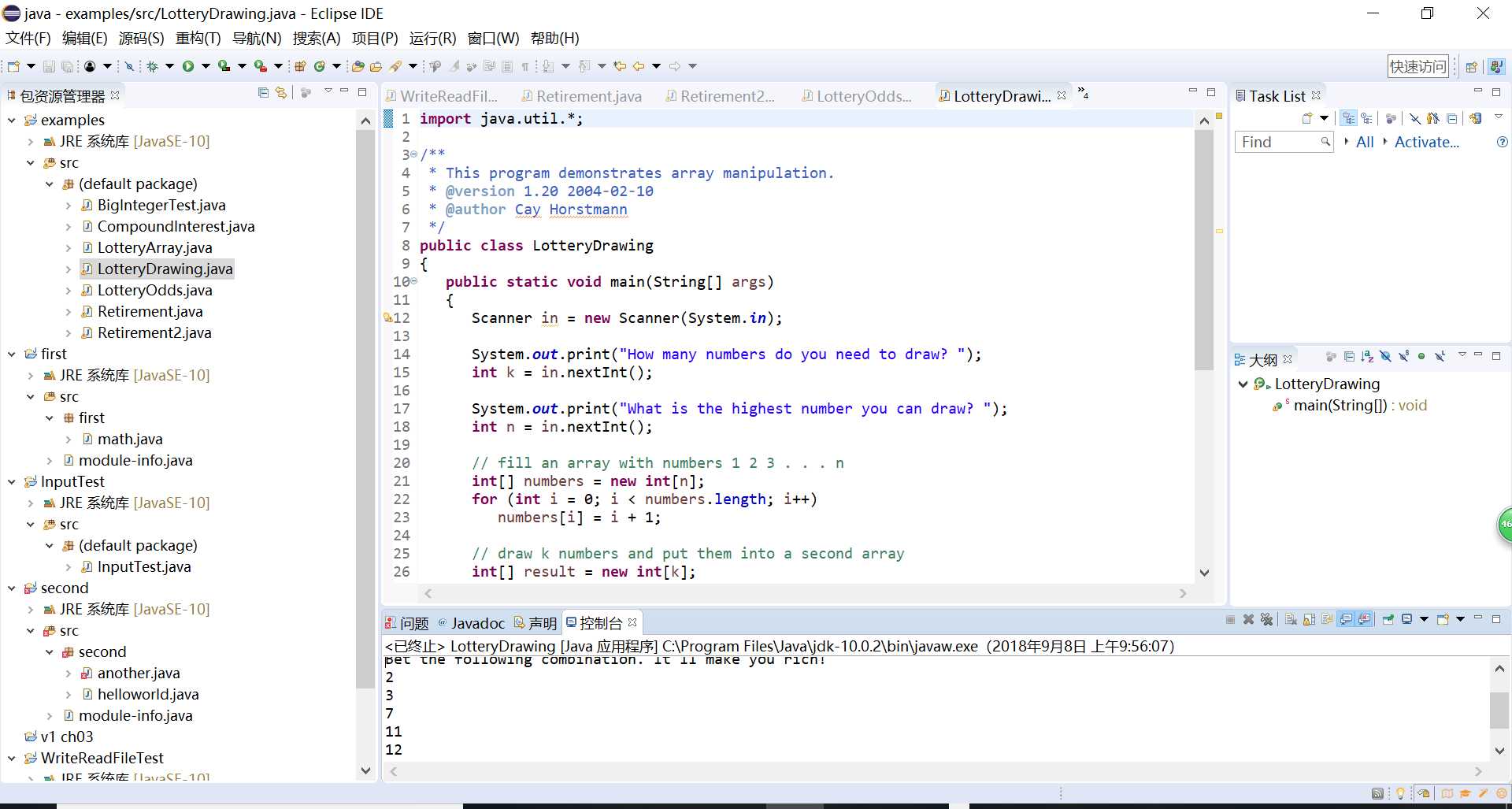Click the Task List help question icon
Viewport: 1512px width, 809px height.
tap(1502, 142)
